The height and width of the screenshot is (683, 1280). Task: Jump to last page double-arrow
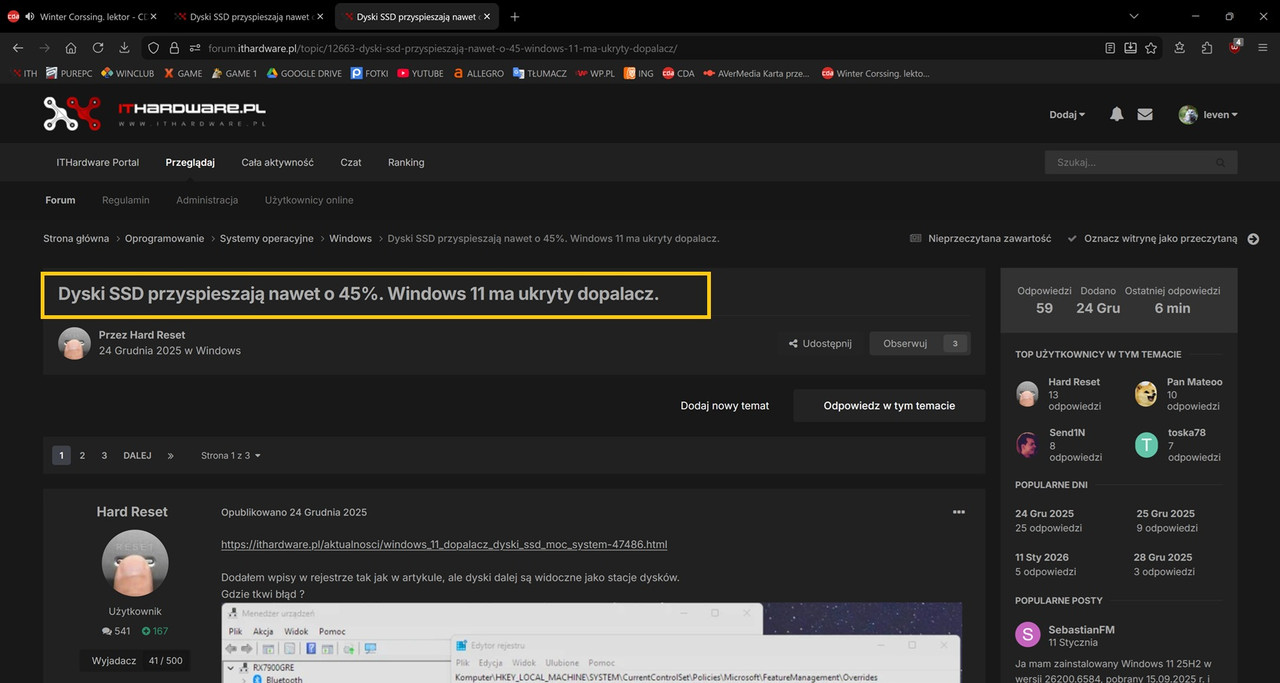point(171,455)
